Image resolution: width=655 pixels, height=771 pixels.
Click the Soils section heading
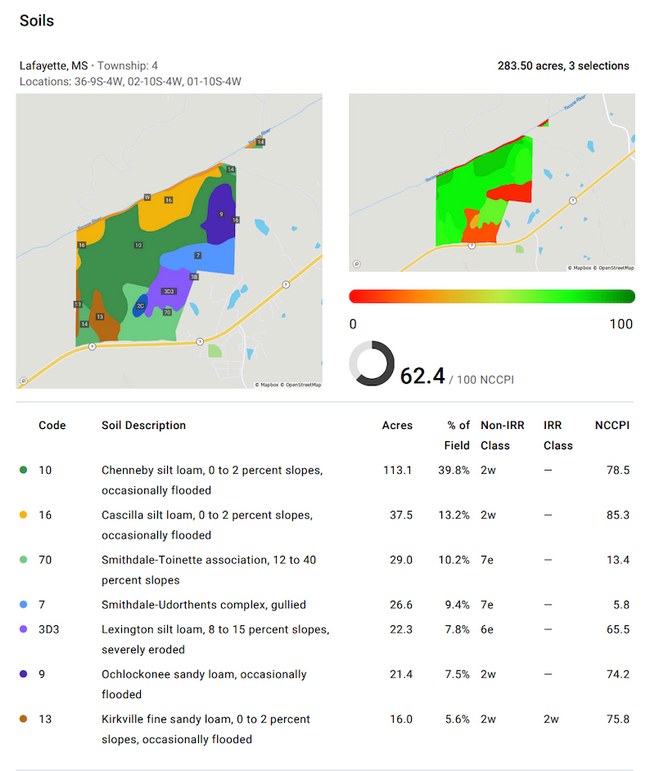coord(37,20)
